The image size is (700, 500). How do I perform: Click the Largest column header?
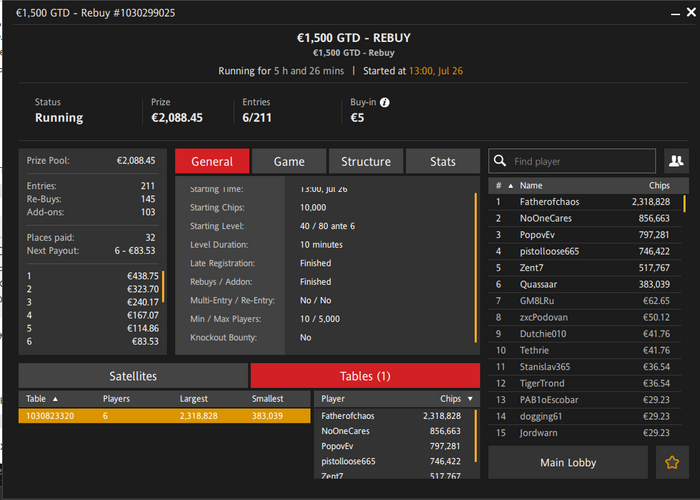[194, 399]
